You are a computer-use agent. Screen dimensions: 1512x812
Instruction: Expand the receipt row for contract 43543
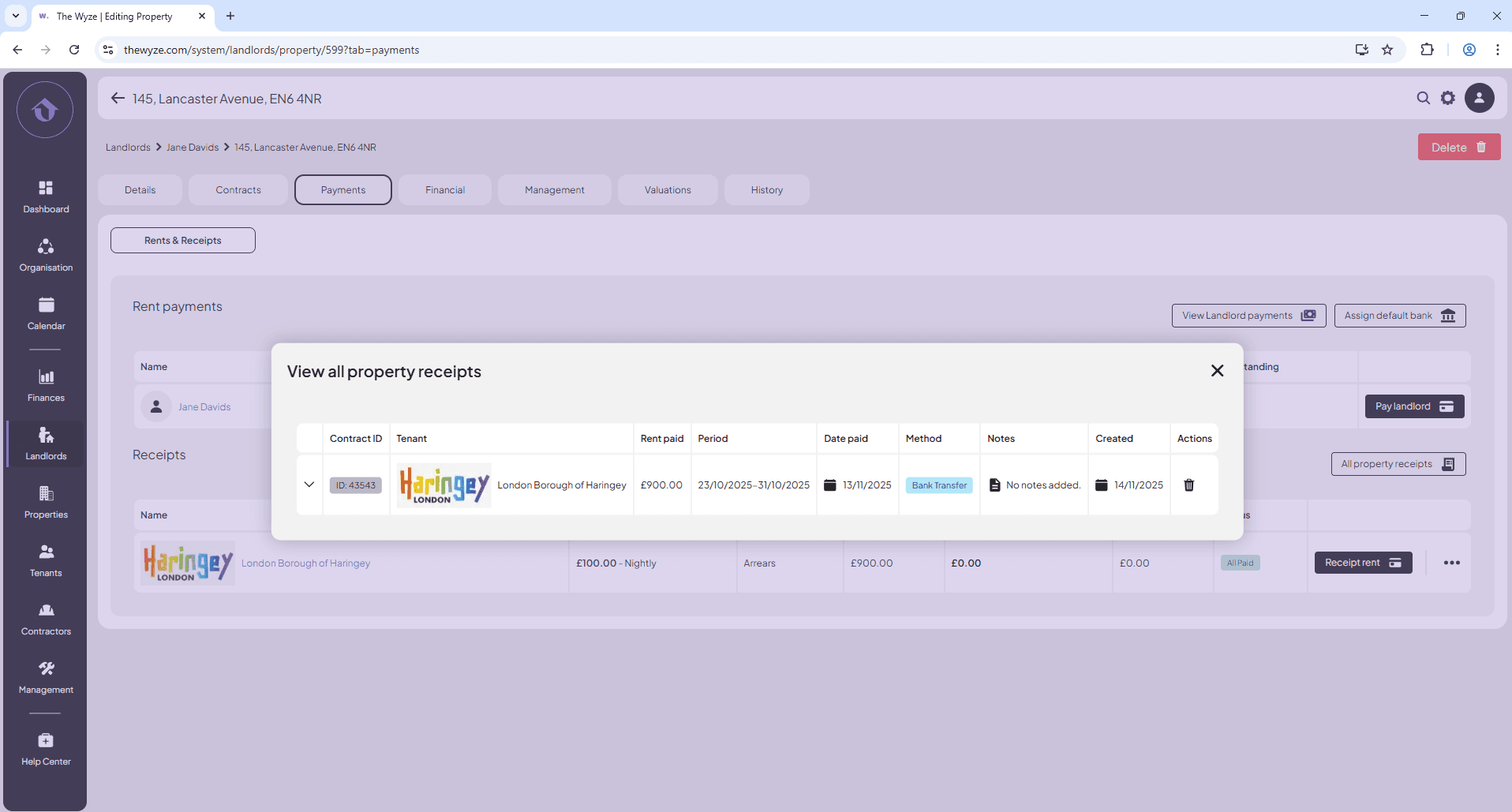[309, 485]
